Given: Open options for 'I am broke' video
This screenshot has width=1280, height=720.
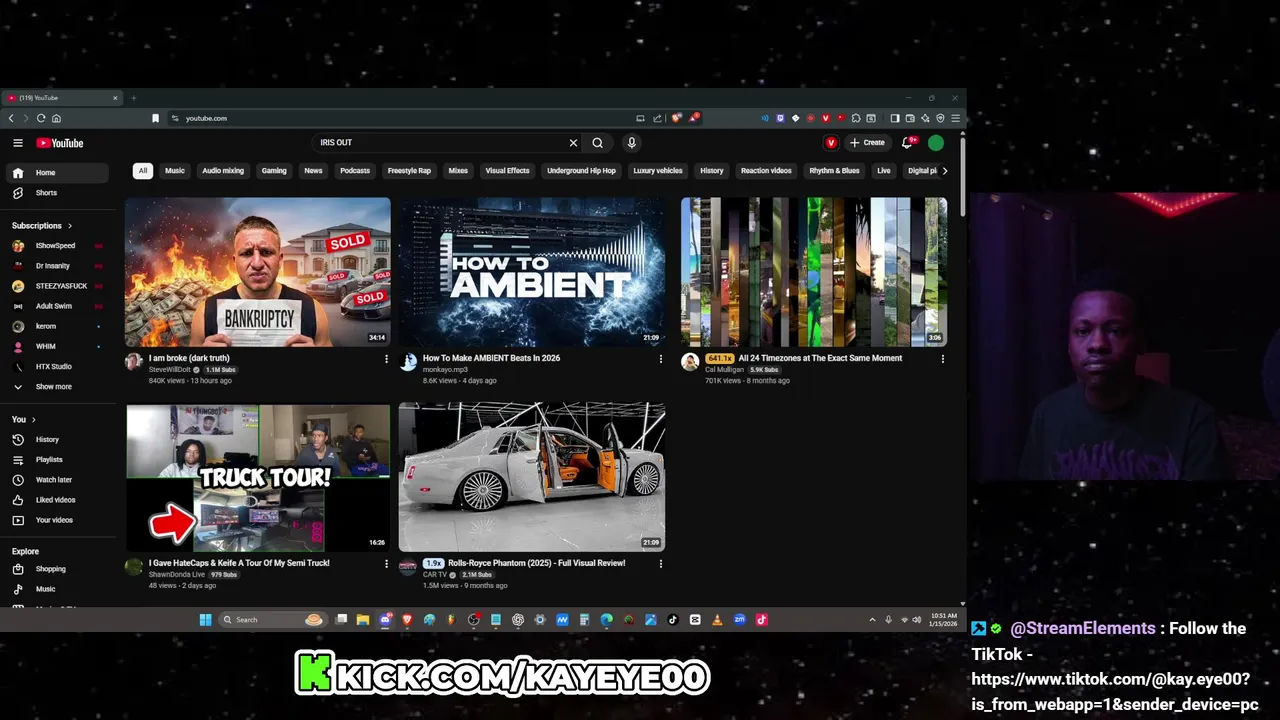Looking at the screenshot, I should click(386, 359).
